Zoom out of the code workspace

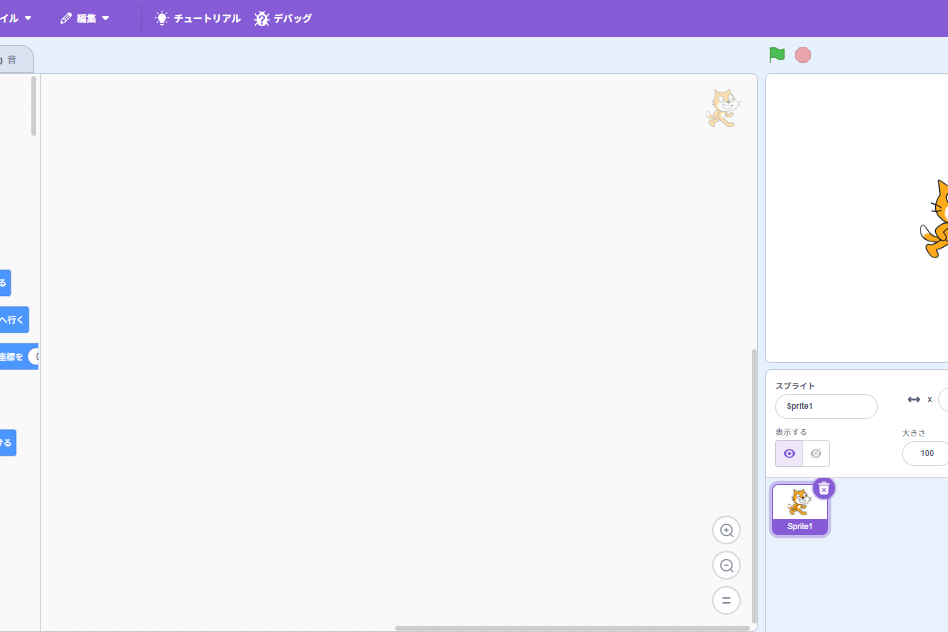(x=726, y=565)
